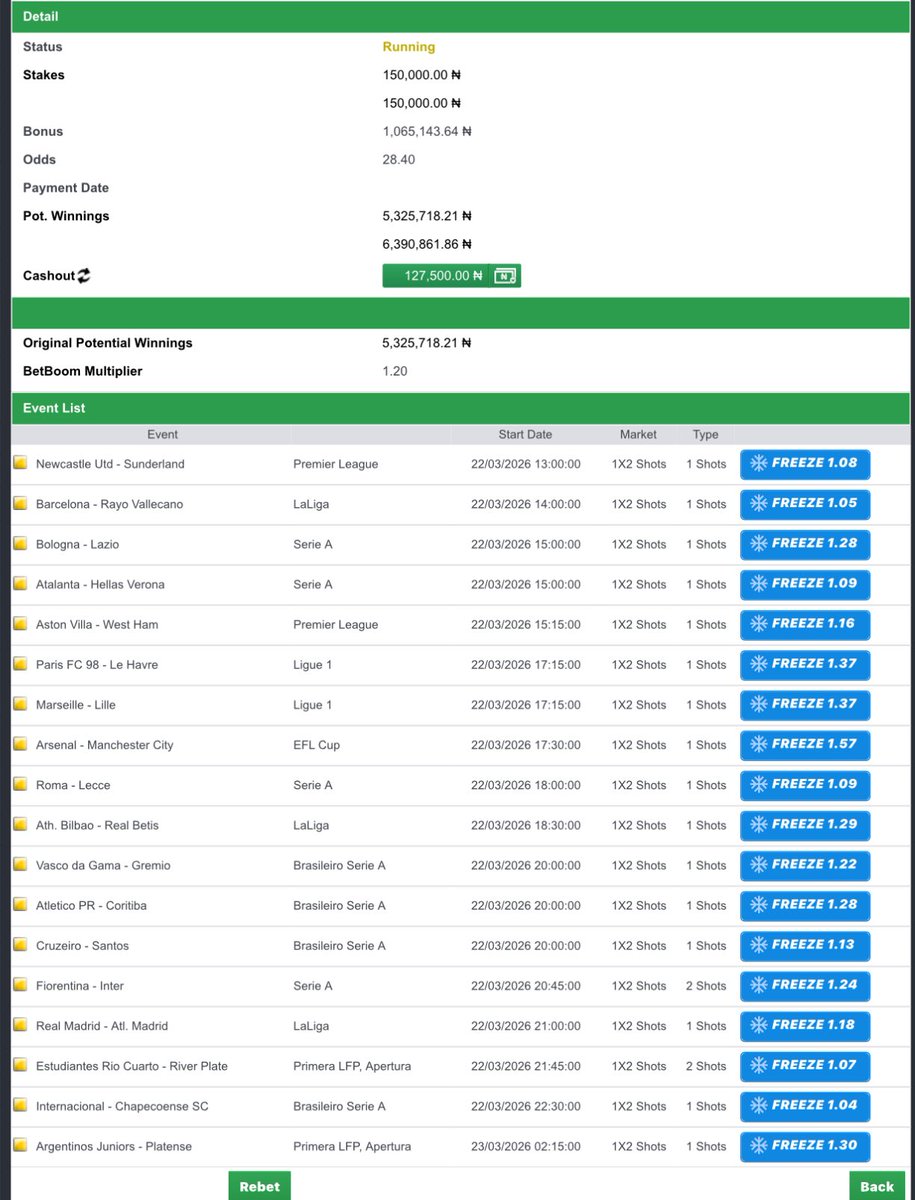
Task: Select the Real Madrid - Atl. Madrid event name
Action: click(102, 1026)
